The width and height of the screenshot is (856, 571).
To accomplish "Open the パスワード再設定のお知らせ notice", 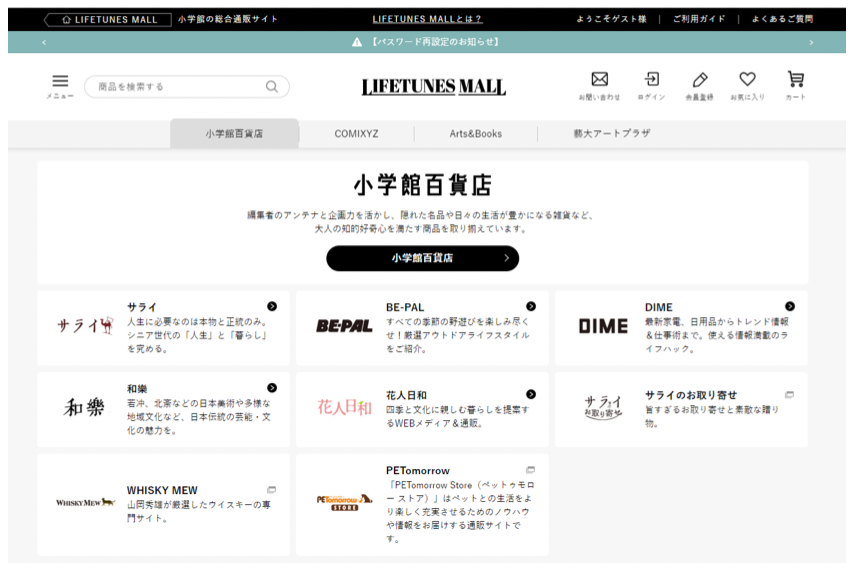I will click(x=435, y=42).
